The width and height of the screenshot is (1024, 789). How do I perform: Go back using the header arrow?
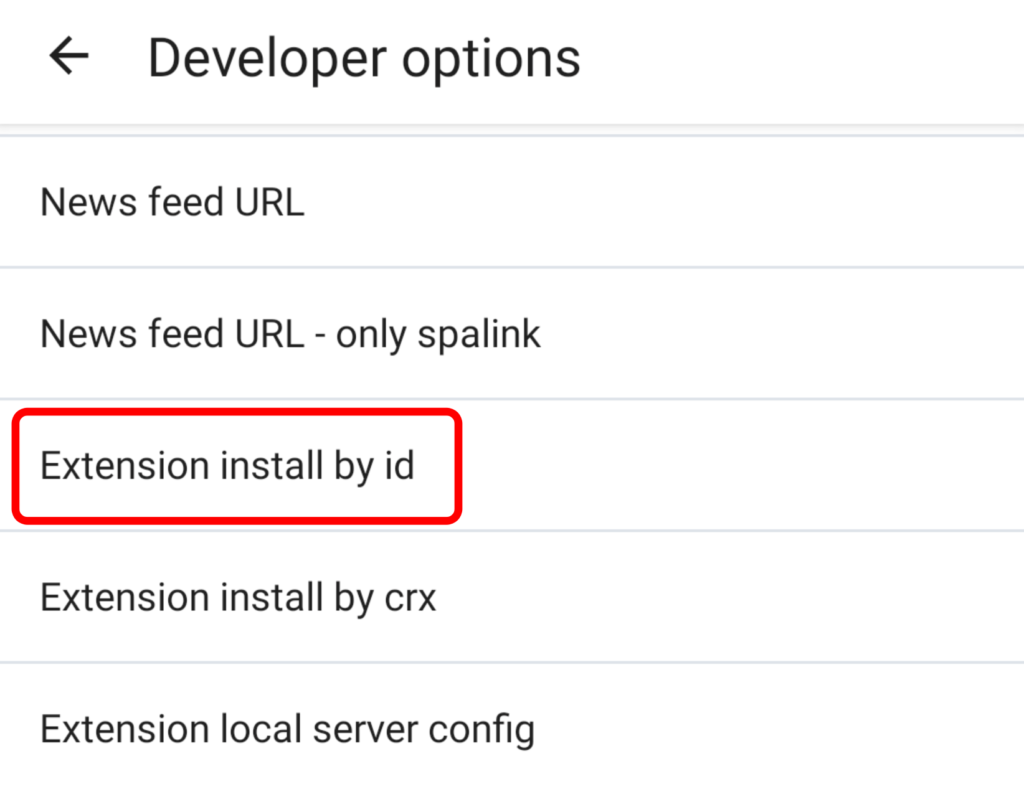(69, 56)
